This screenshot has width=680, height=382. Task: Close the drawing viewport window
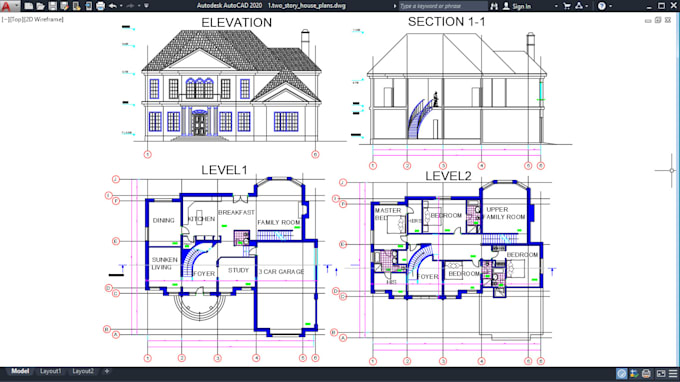tap(668, 20)
